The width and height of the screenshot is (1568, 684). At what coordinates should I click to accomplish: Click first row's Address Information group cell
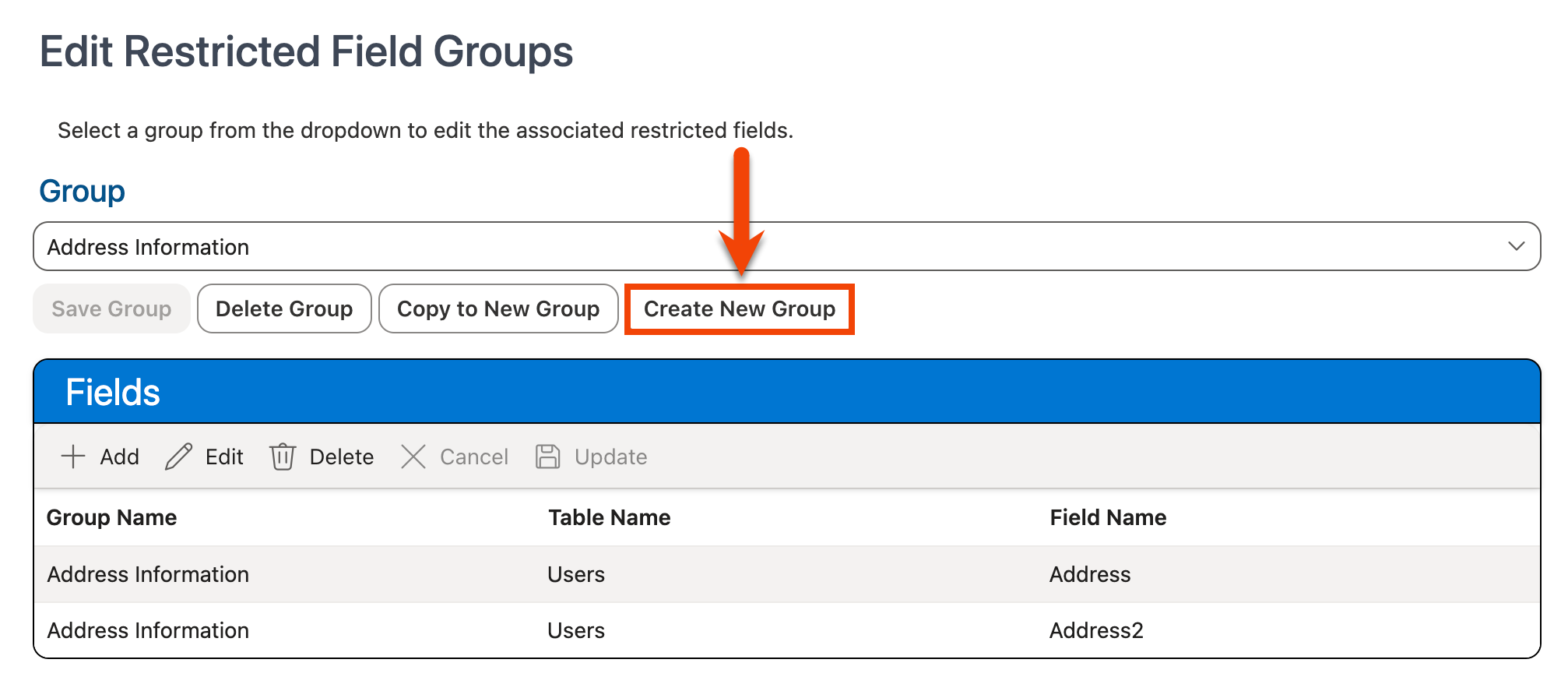[x=148, y=575]
